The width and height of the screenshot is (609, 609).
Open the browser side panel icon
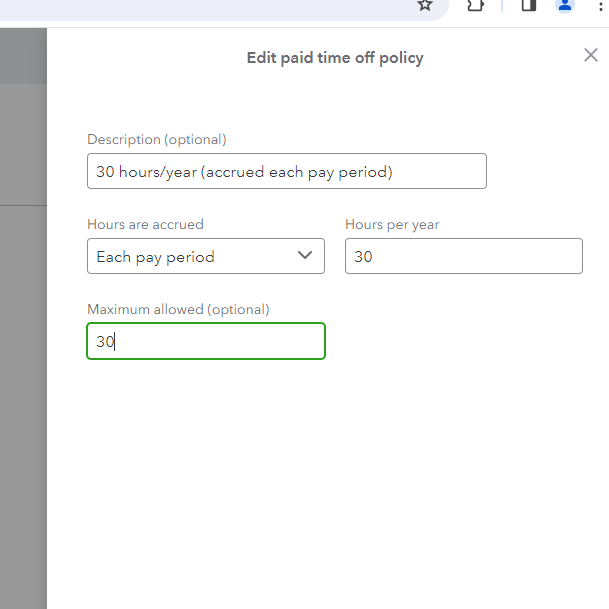click(529, 5)
